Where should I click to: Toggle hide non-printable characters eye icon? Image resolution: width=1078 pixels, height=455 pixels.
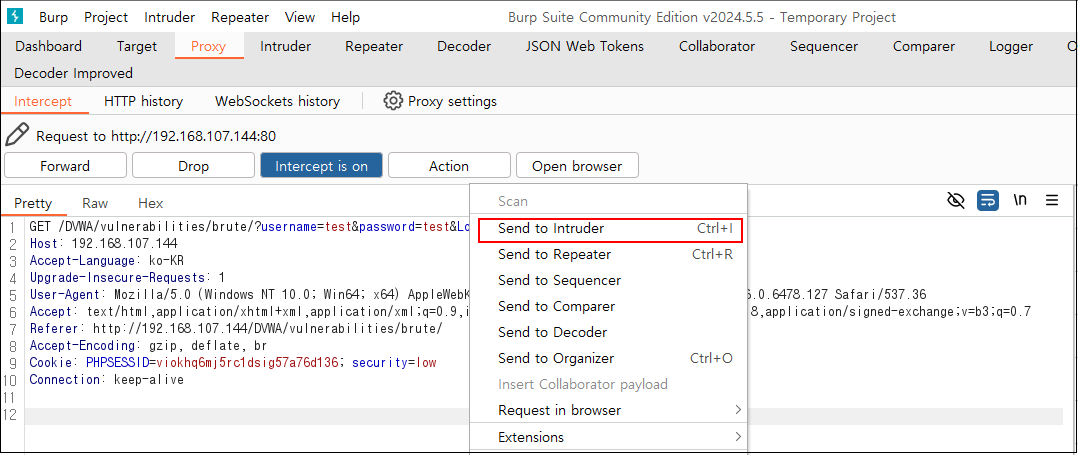pyautogui.click(x=956, y=201)
